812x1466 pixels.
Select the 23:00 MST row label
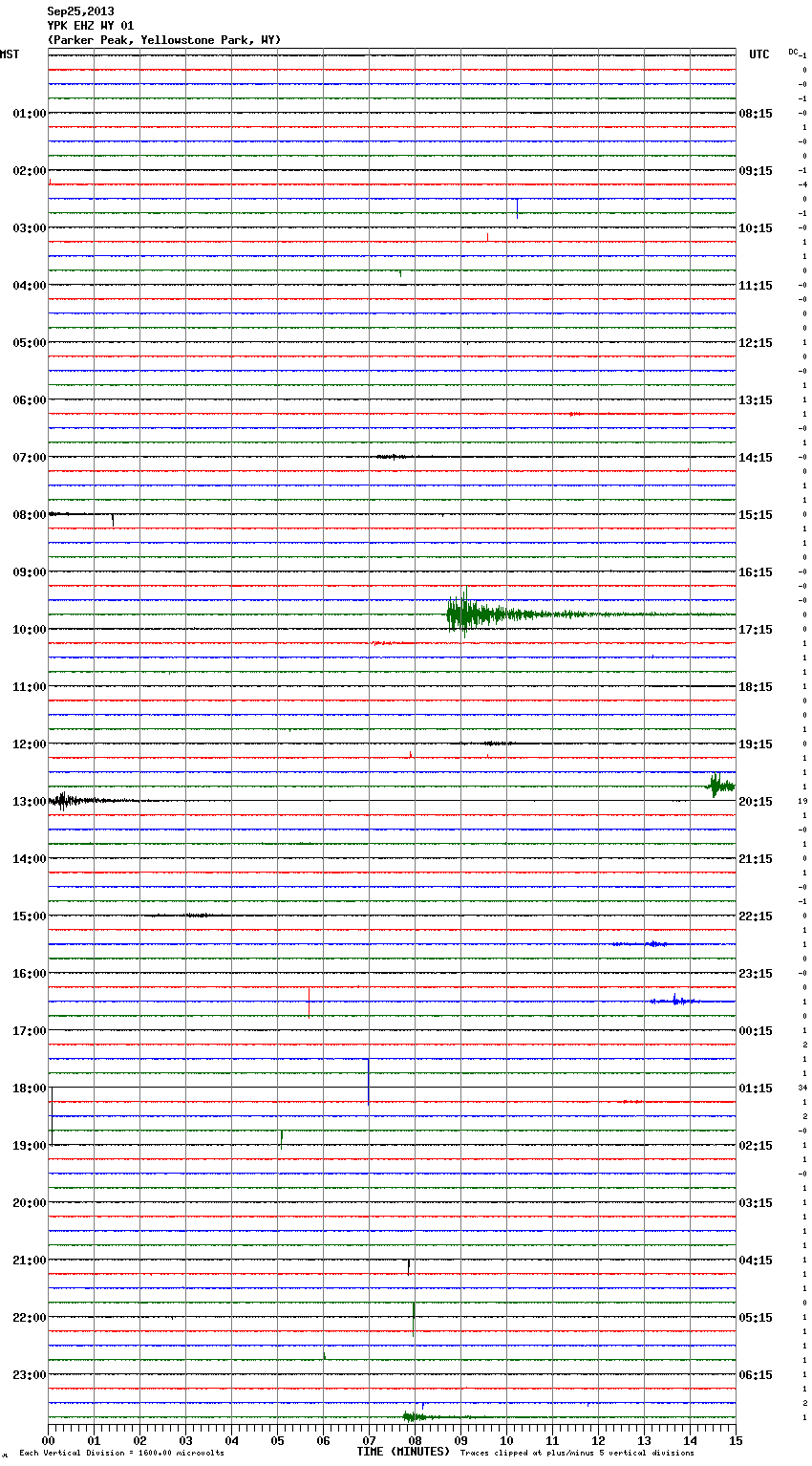tap(30, 1375)
